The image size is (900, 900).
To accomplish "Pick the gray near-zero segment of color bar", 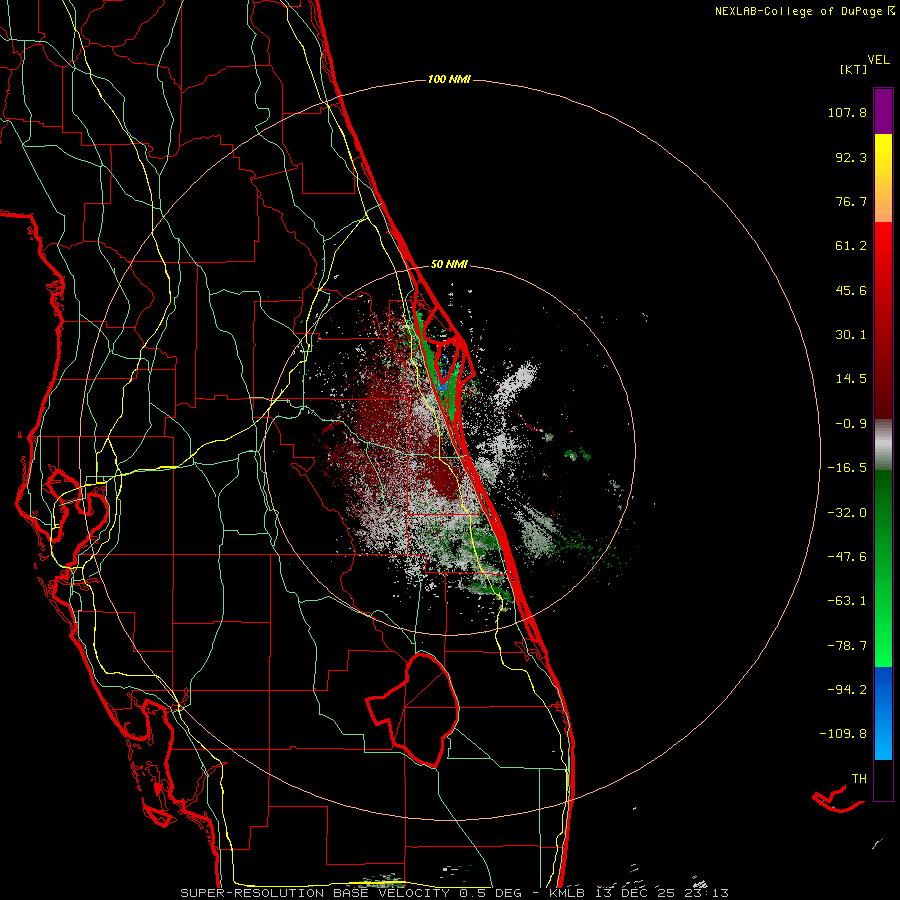I will 883,444.
